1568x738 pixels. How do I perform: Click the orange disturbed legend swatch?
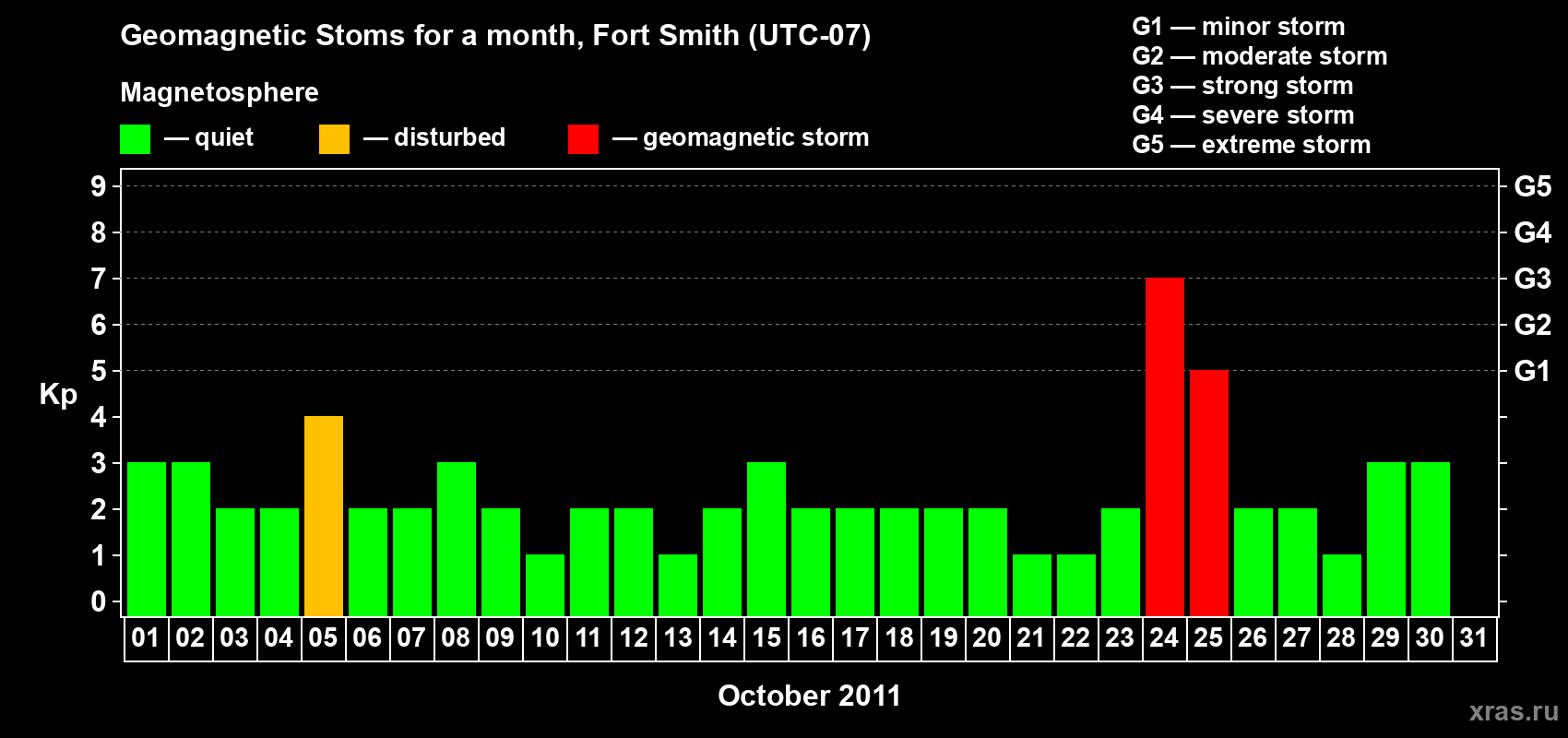[334, 139]
